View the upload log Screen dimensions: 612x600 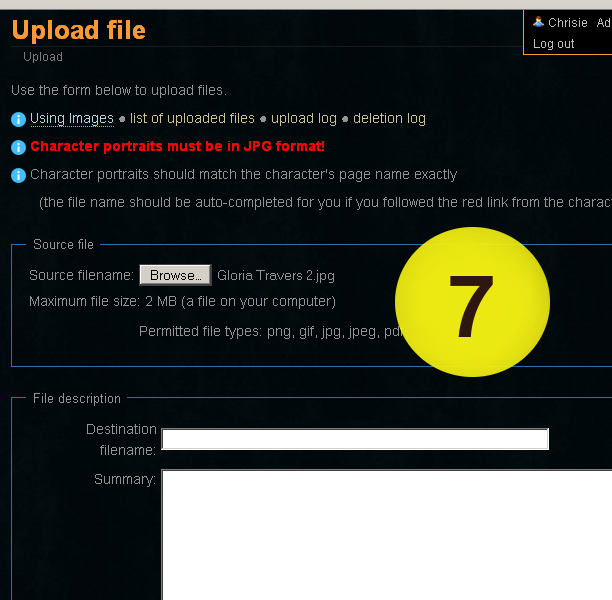click(x=304, y=118)
